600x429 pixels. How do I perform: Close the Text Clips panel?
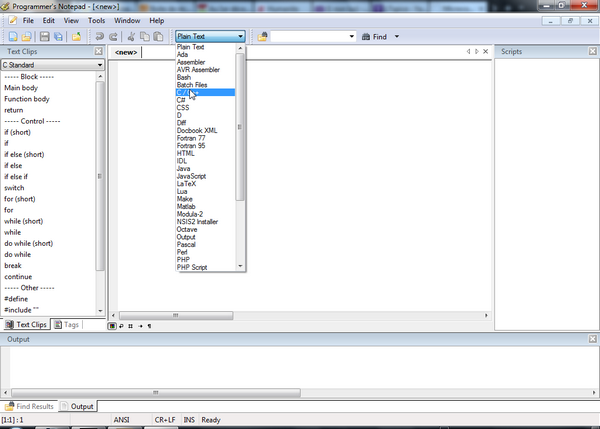pyautogui.click(x=99, y=51)
